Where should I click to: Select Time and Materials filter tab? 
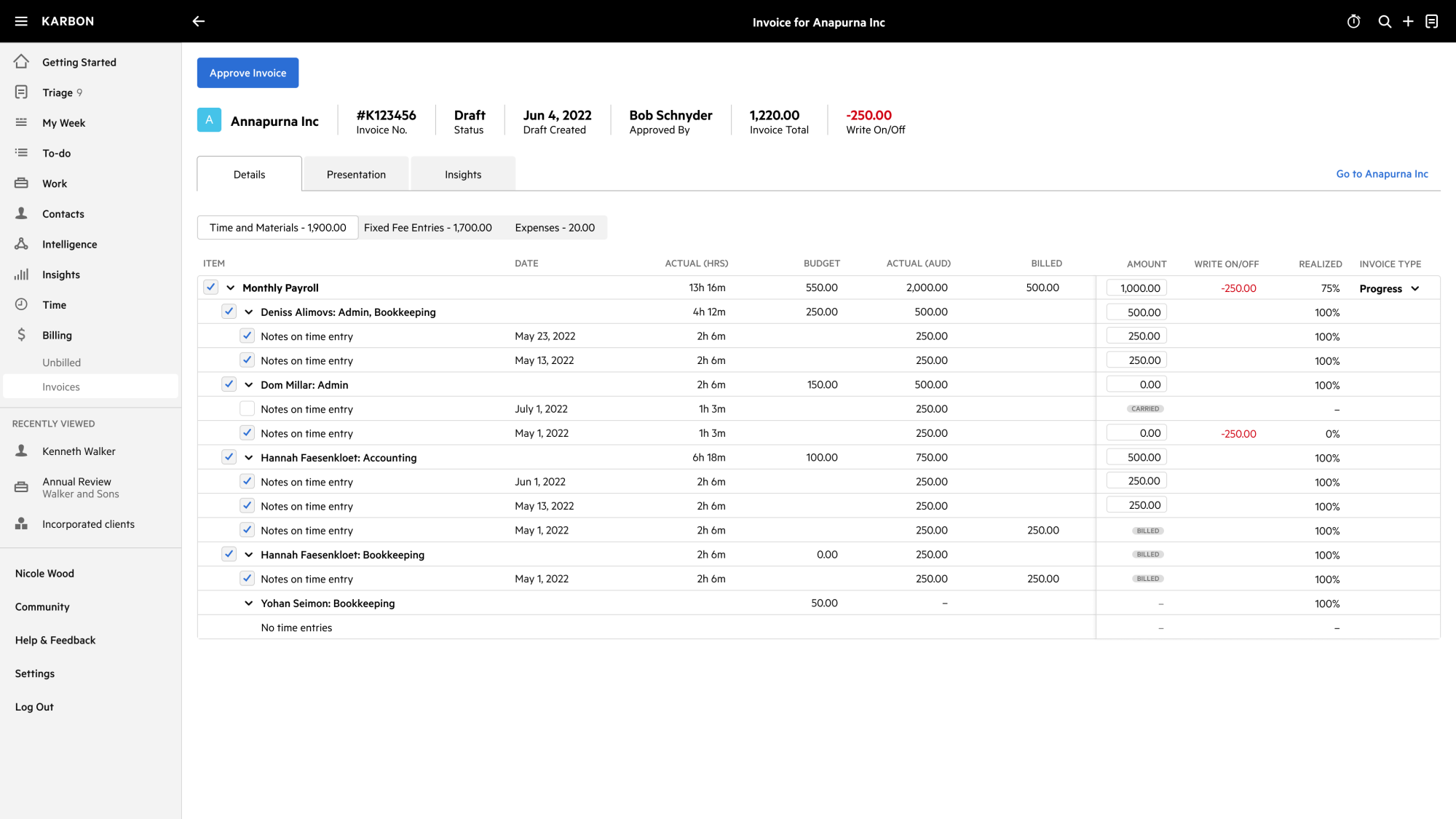click(x=277, y=227)
